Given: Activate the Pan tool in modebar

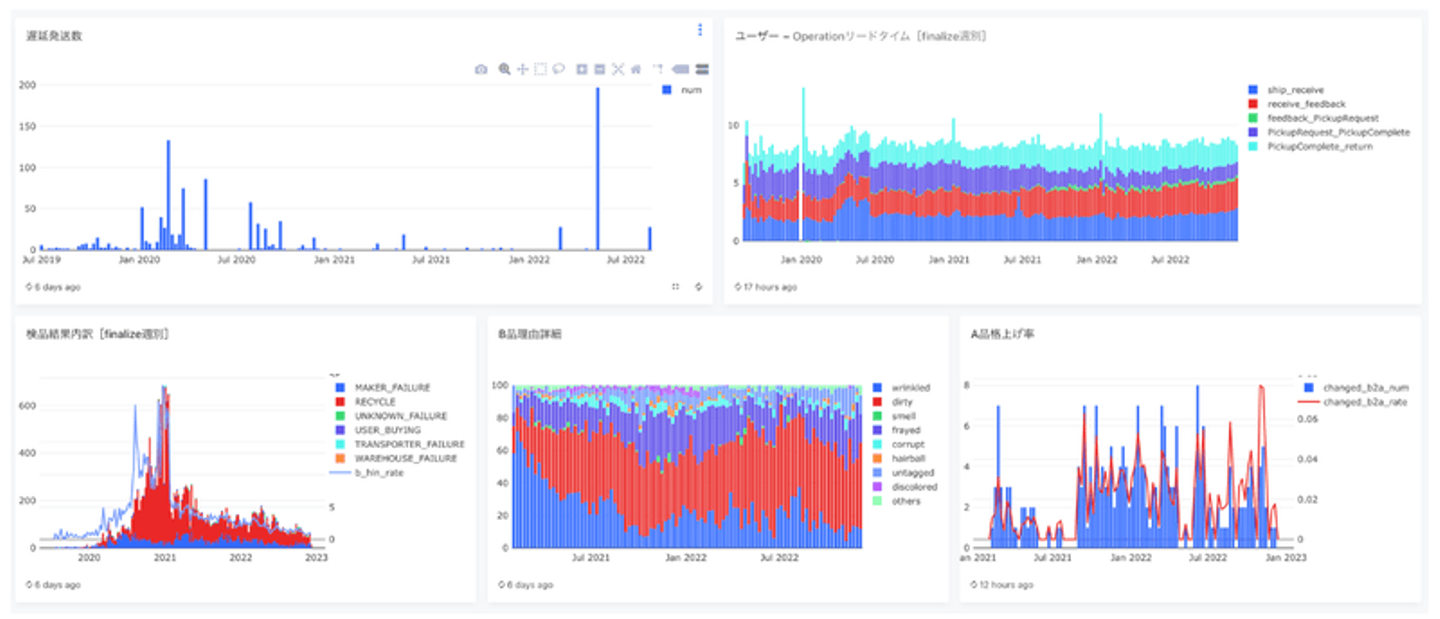Looking at the screenshot, I should (x=522, y=69).
